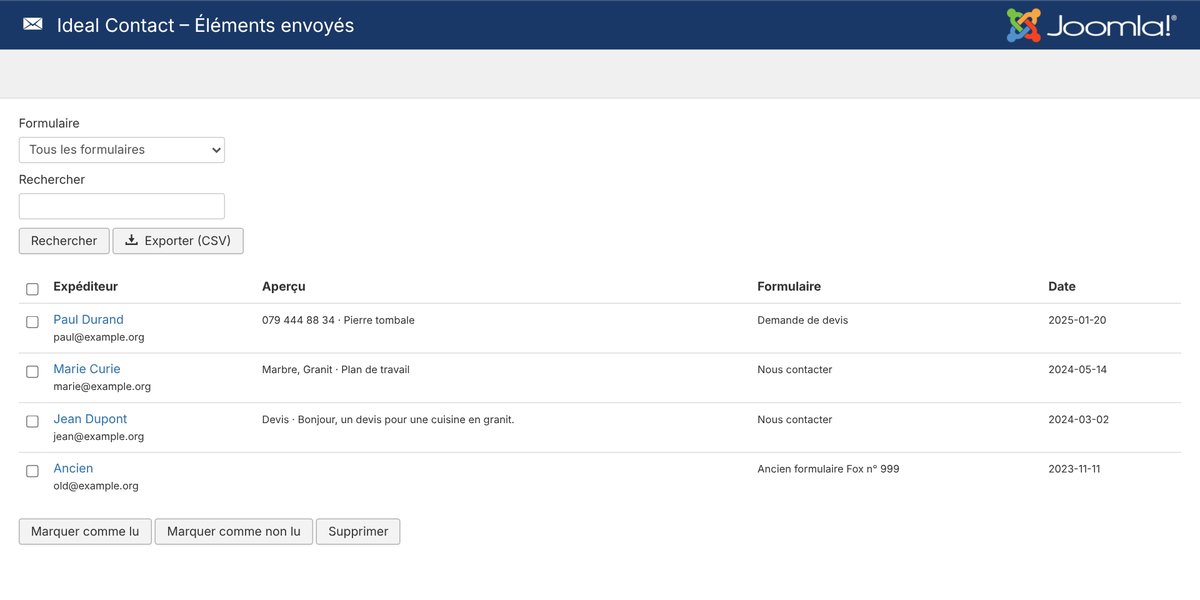Screen dimensions: 1200x600
Task: Click Marquer comme lu button
Action: (85, 531)
